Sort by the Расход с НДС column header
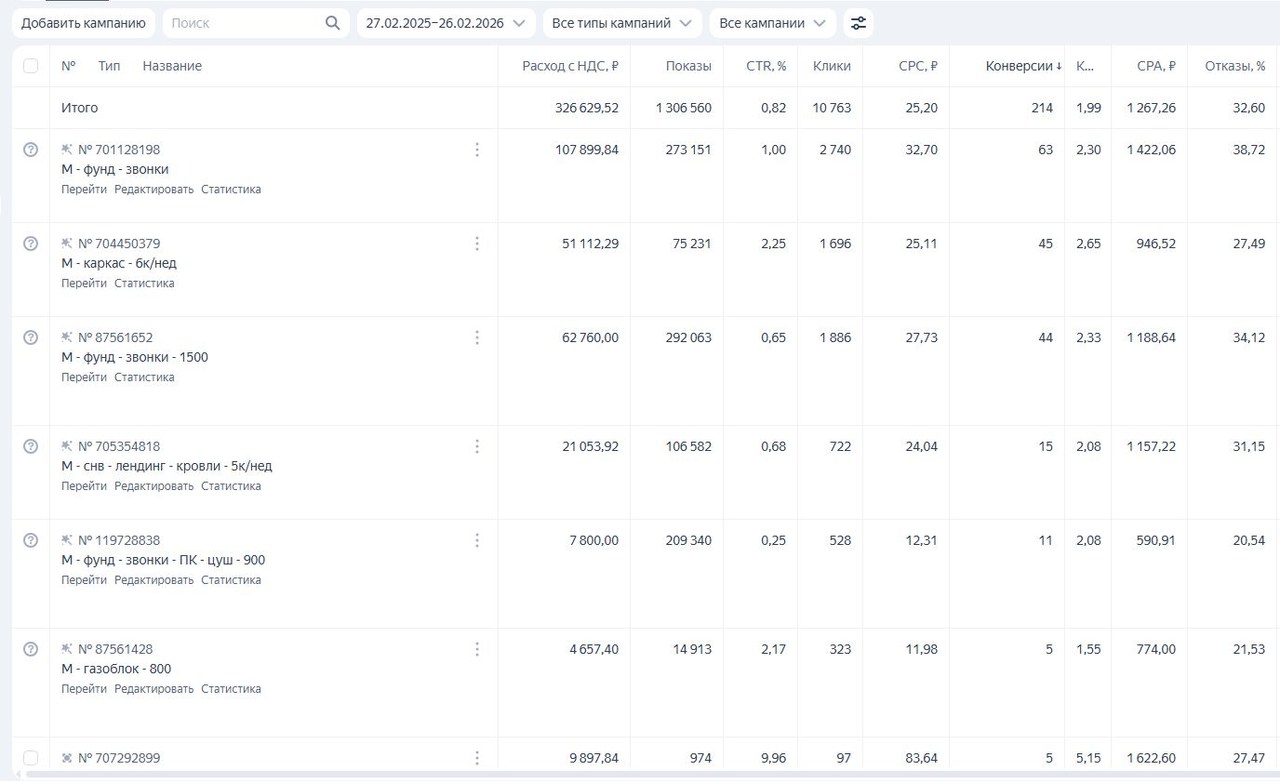 click(x=570, y=66)
